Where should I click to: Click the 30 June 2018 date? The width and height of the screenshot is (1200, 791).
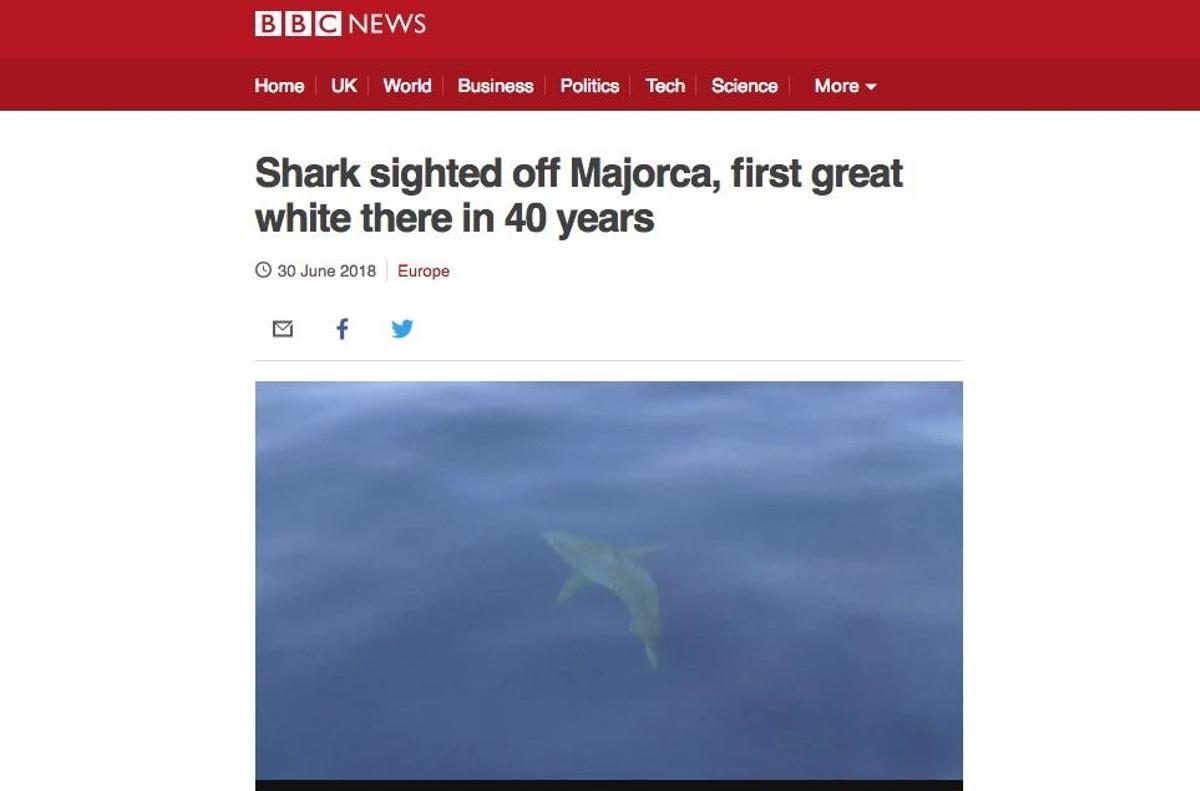tap(326, 271)
